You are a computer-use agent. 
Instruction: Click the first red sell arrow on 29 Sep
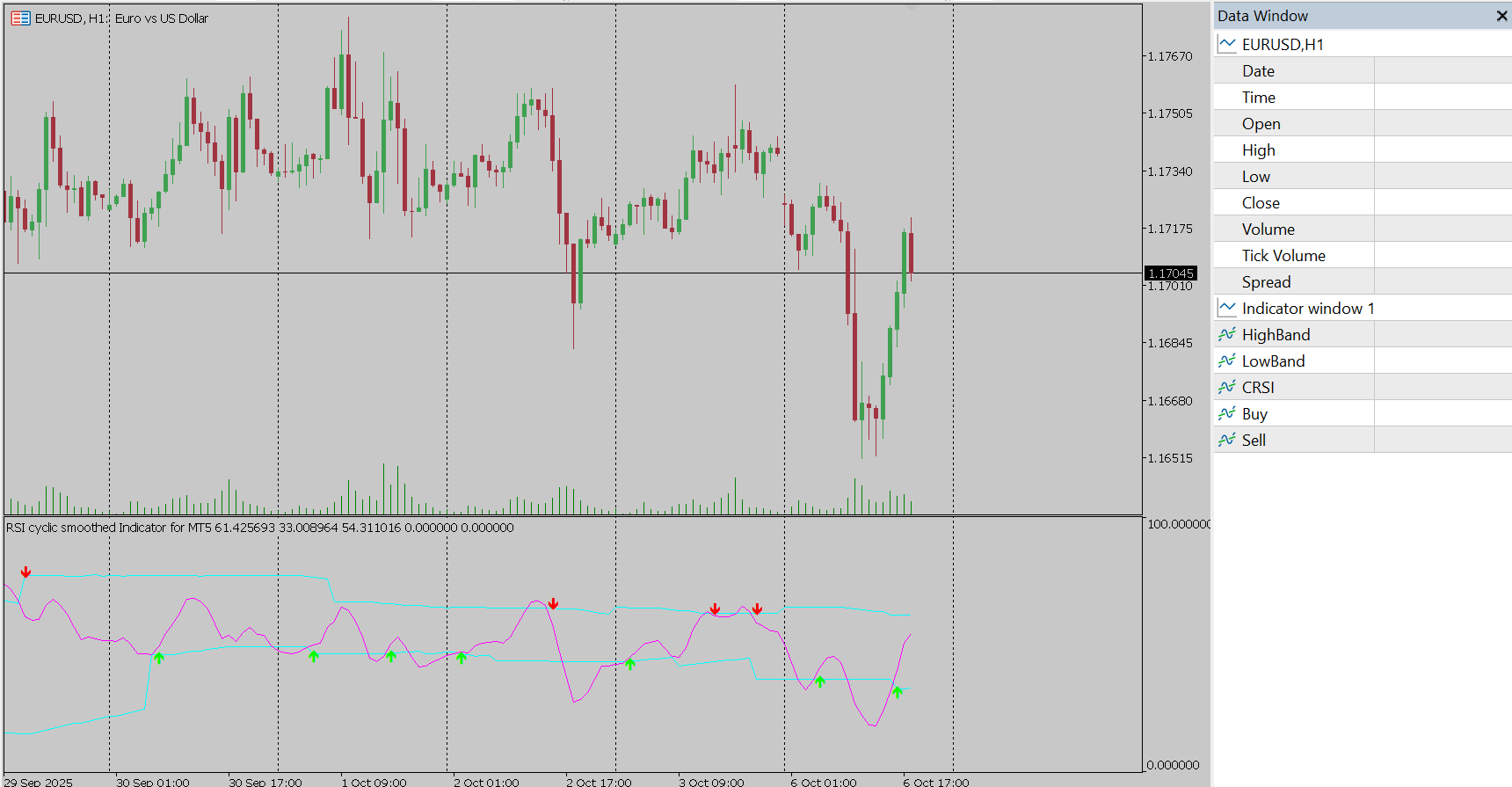coord(25,572)
